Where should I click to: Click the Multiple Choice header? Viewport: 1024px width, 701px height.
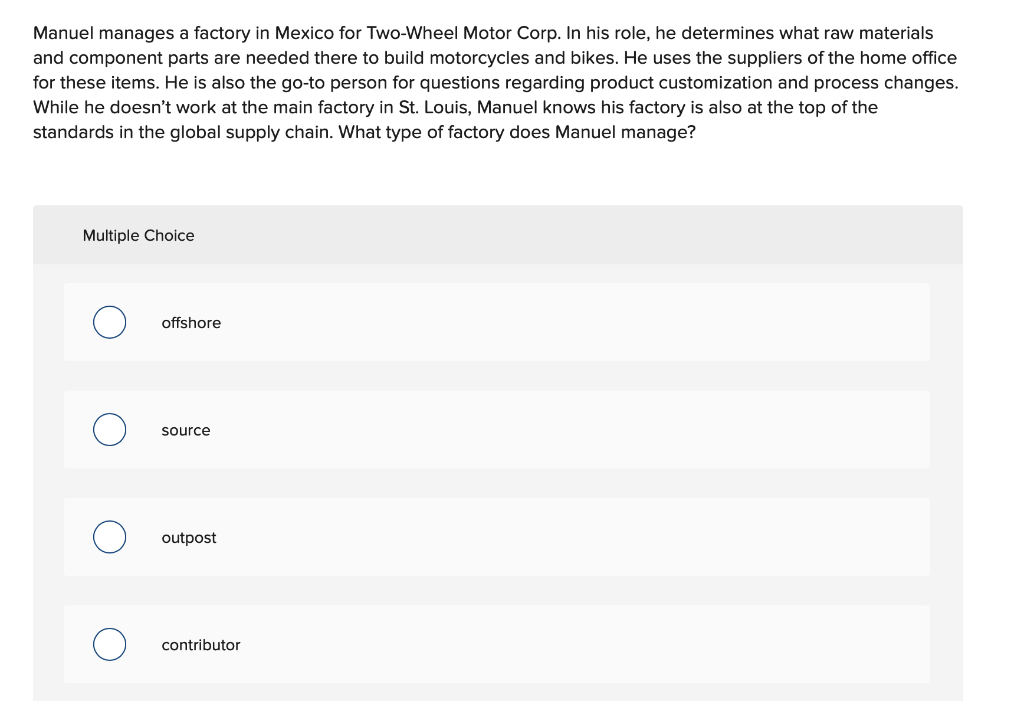(139, 235)
